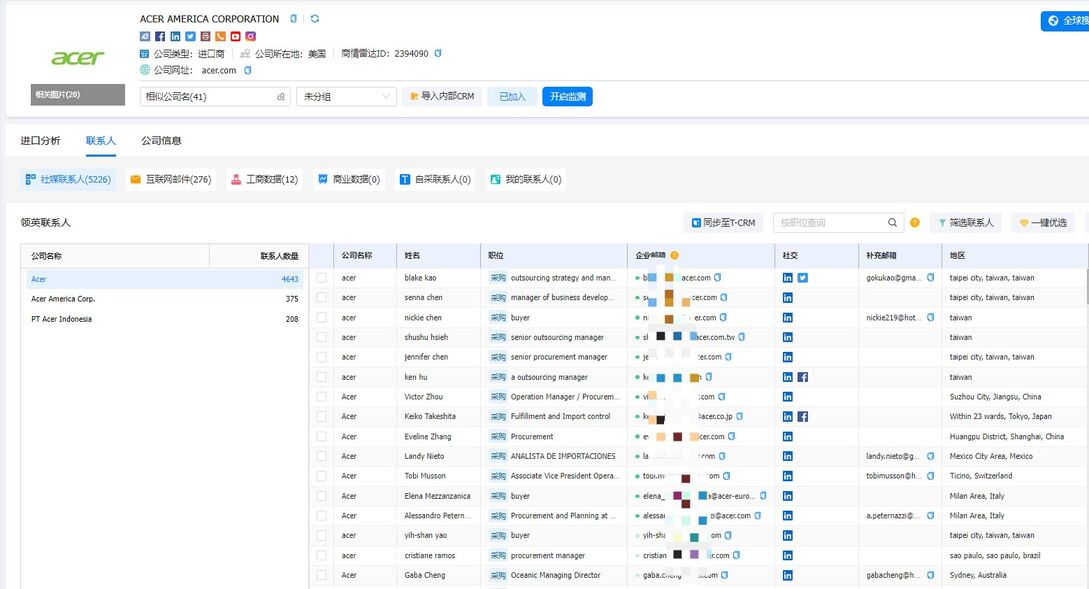Click the 相关图片(20) label under Acer logo
This screenshot has width=1089, height=589.
tap(78, 94)
